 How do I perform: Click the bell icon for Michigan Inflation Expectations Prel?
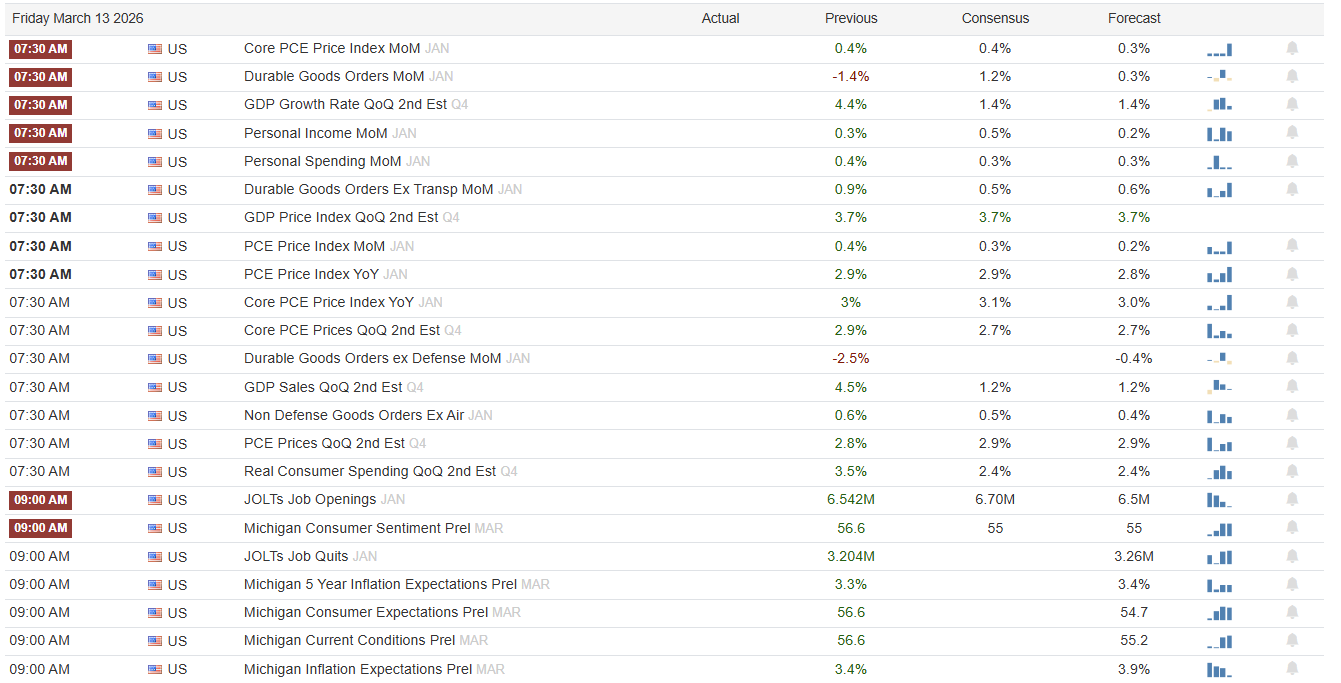1292,669
